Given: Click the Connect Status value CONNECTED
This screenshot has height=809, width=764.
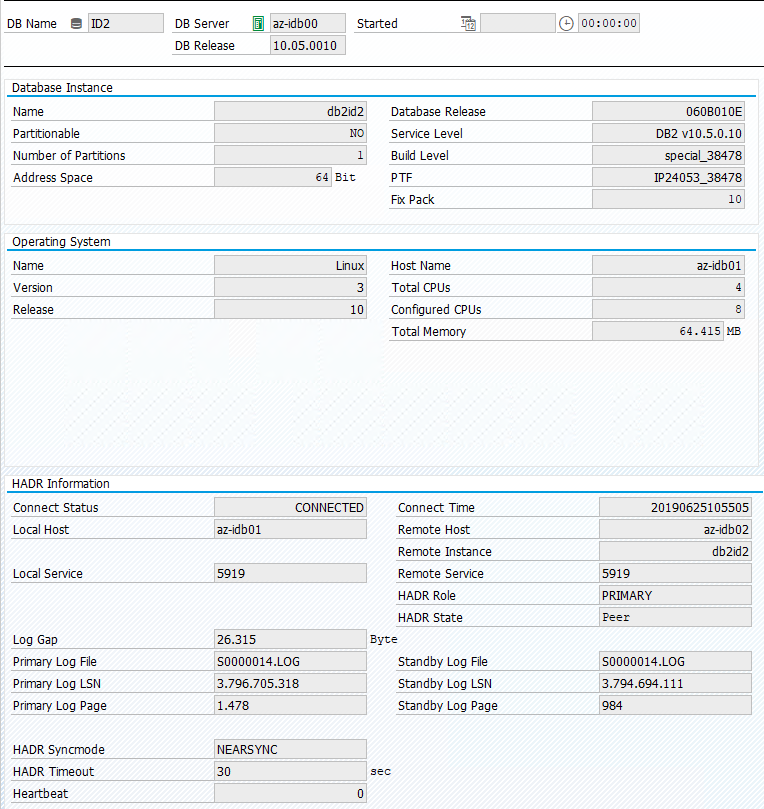Looking at the screenshot, I should coord(290,508).
